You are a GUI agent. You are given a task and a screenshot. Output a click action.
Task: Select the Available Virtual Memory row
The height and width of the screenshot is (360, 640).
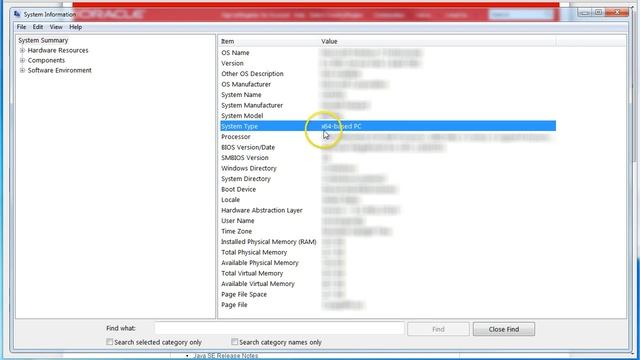point(388,284)
